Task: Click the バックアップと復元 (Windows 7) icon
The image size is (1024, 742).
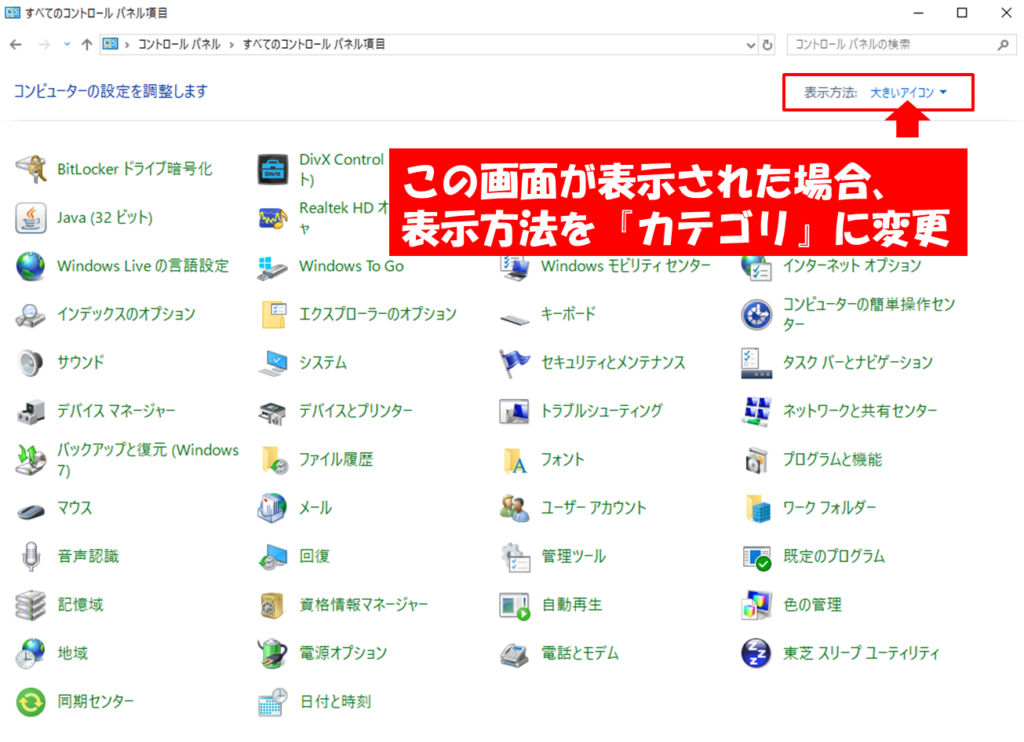Action: 31,459
